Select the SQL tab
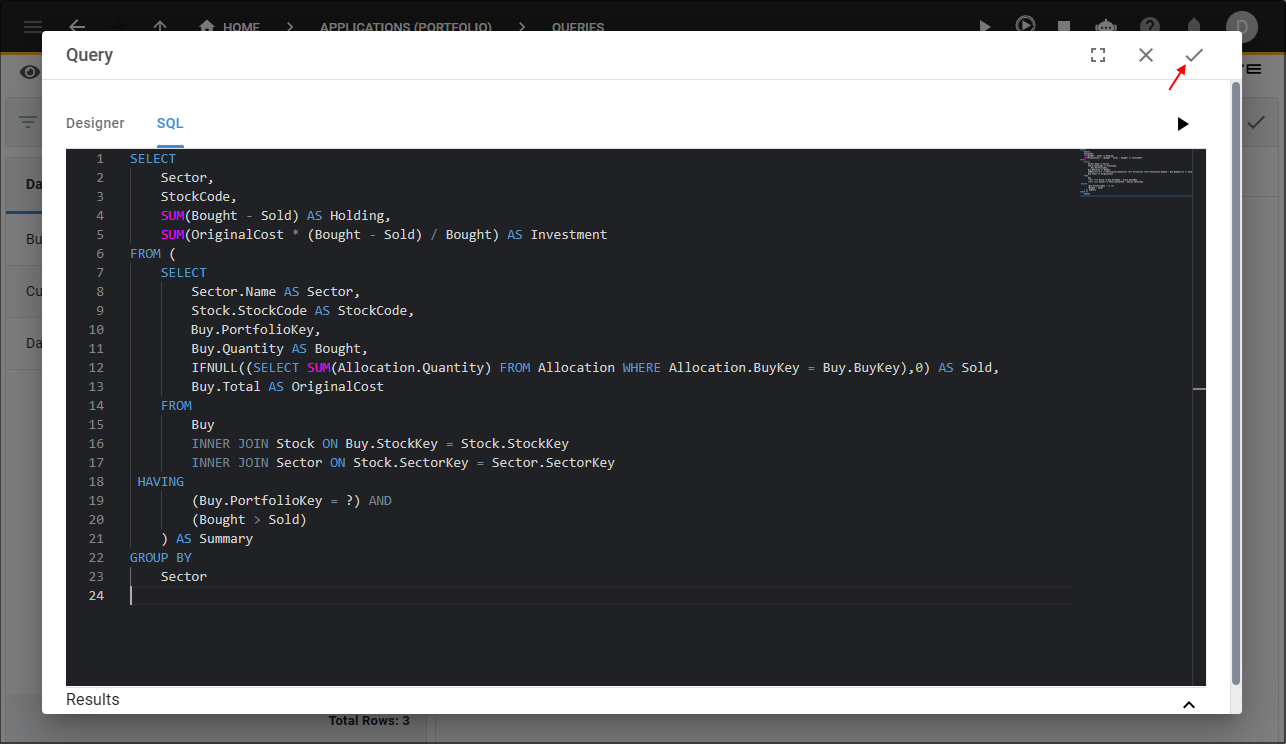 pos(170,123)
